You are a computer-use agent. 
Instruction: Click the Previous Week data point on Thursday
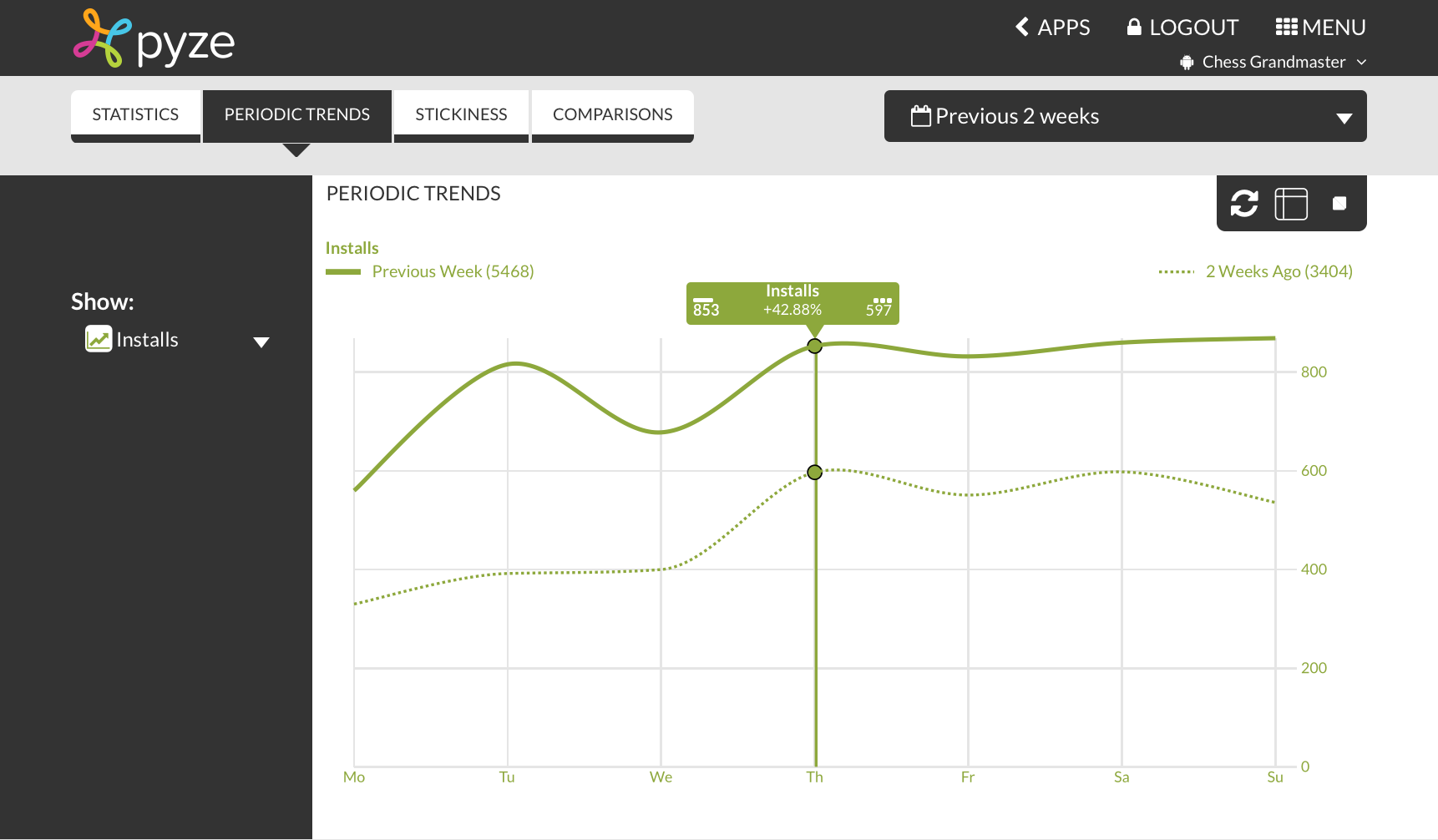point(815,347)
